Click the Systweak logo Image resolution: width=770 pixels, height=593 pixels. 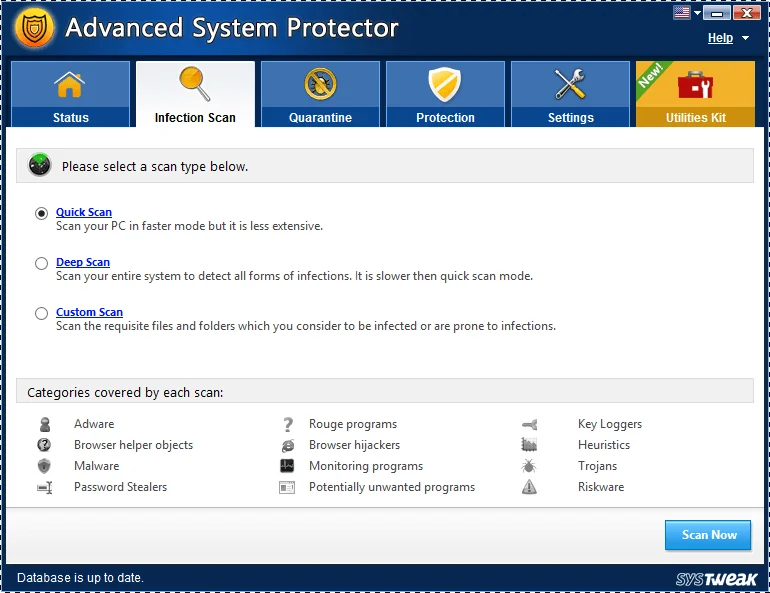(x=716, y=579)
